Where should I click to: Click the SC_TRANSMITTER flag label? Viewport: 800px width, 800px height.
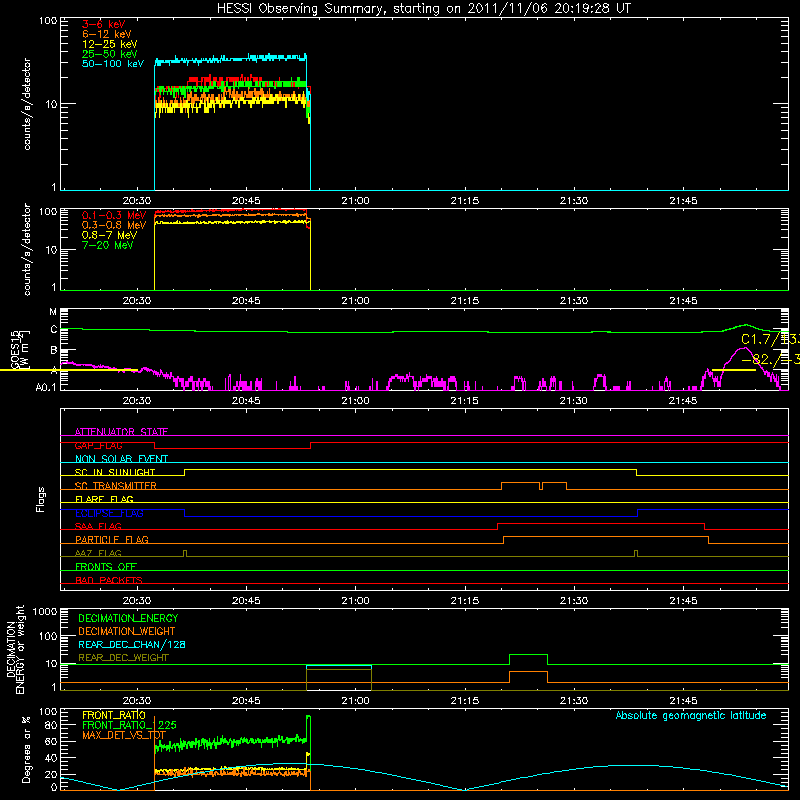pos(115,485)
